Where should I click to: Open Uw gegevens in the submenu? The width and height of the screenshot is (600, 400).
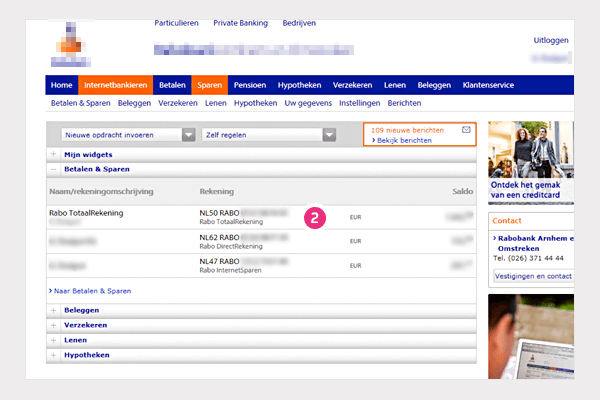(308, 103)
